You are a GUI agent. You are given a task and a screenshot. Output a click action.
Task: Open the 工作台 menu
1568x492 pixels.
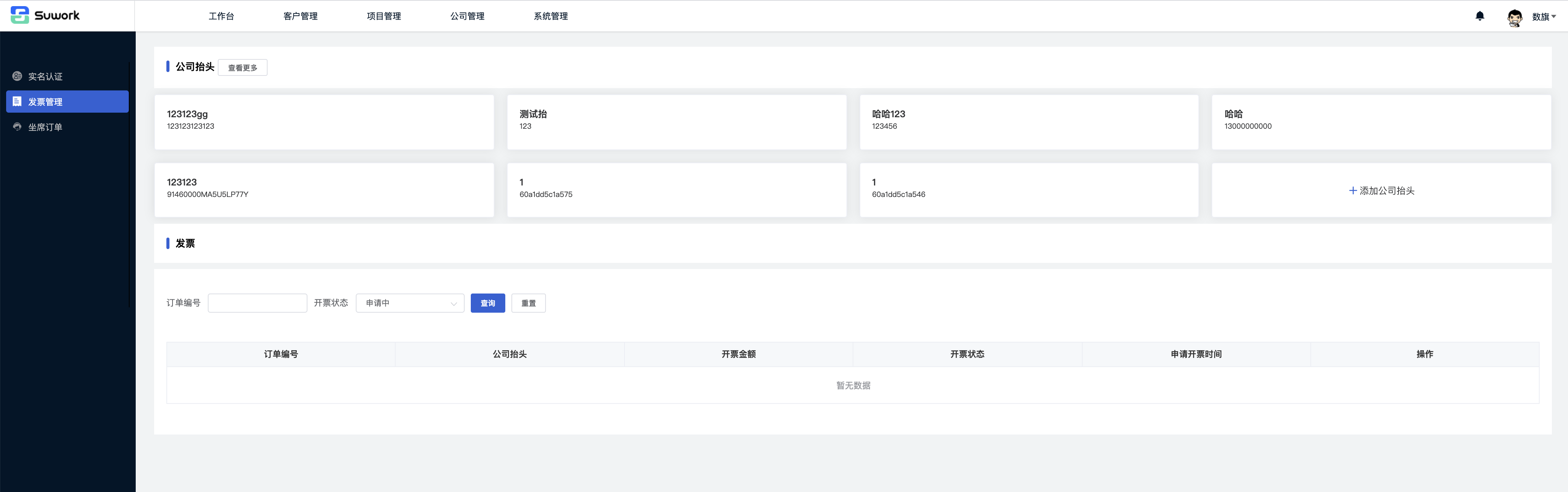point(221,16)
